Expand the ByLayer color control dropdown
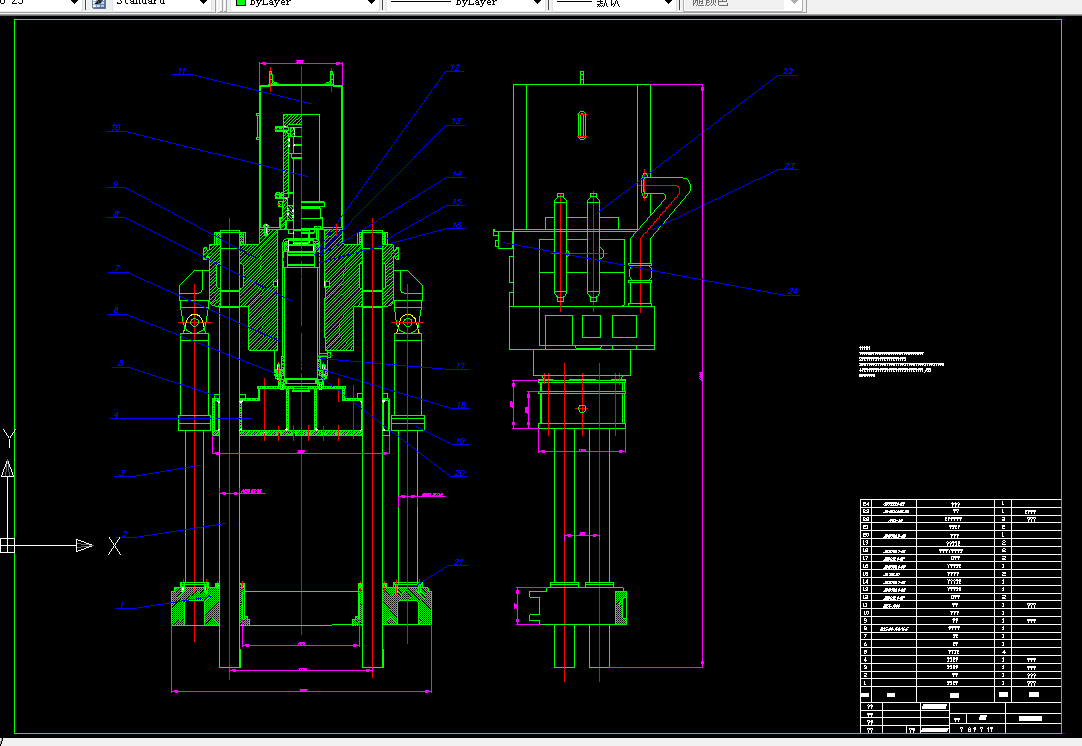The width and height of the screenshot is (1082, 746). tap(371, 3)
